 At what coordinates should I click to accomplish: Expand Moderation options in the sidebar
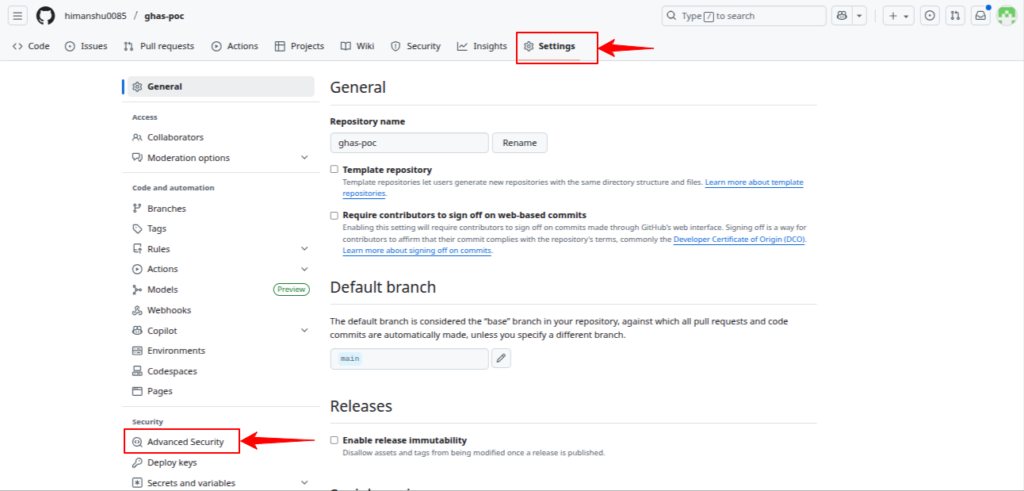(x=304, y=158)
